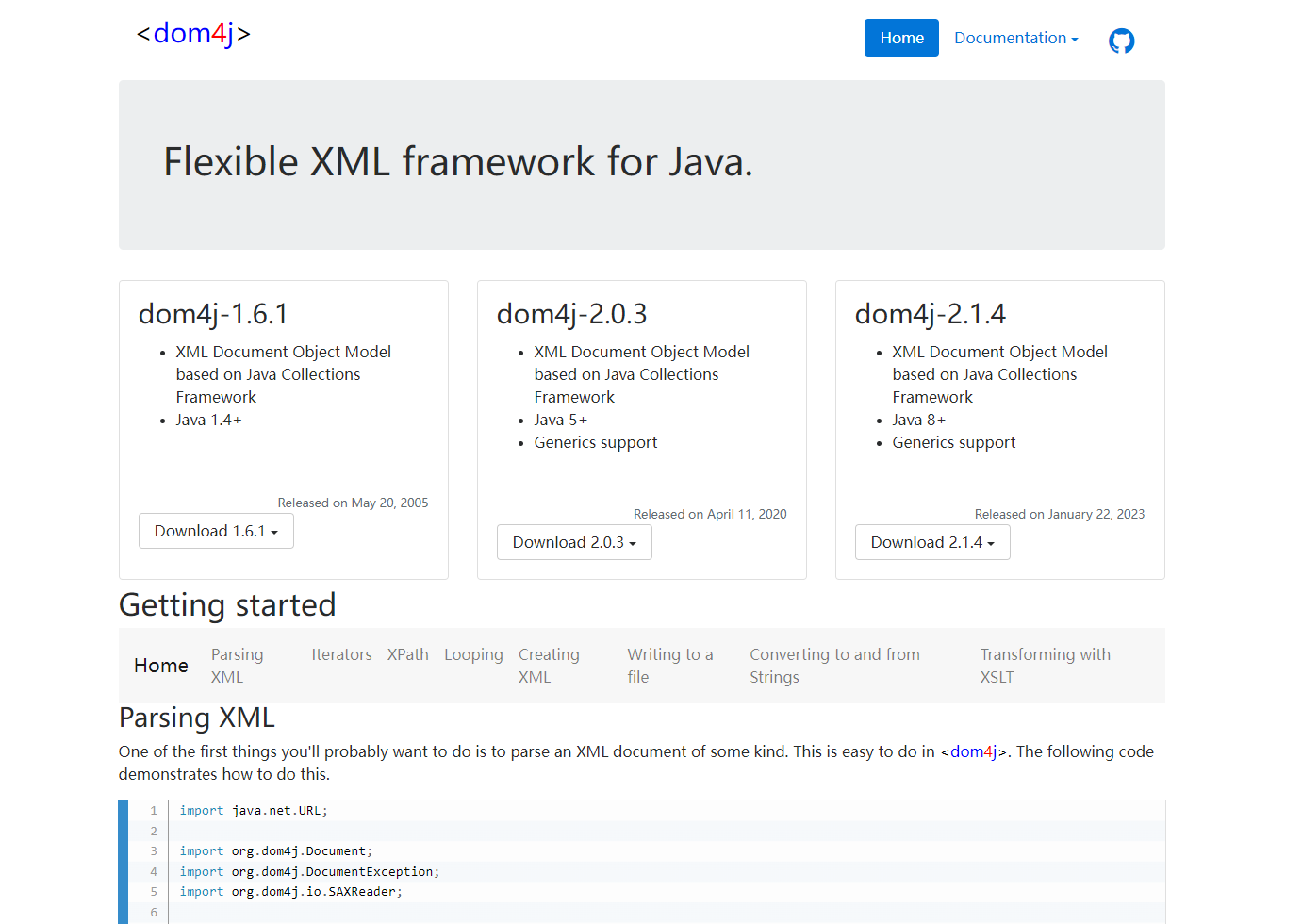This screenshot has width=1302, height=924.
Task: Click code line 'import java.net.URL;'
Action: tap(254, 811)
